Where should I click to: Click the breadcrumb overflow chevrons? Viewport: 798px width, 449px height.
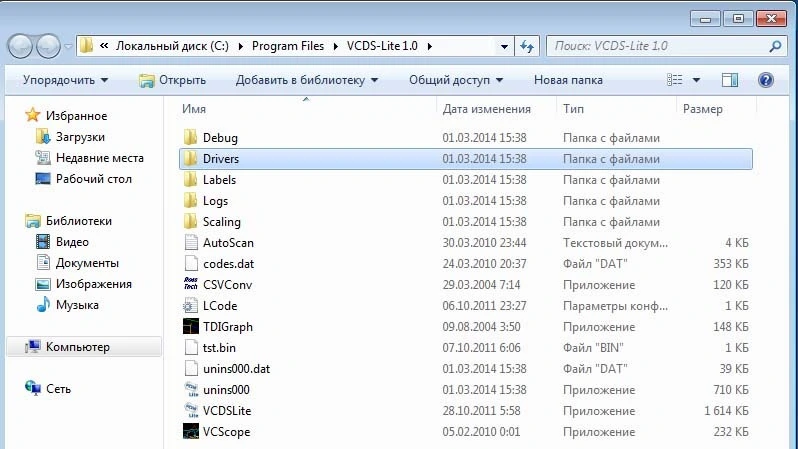pyautogui.click(x=104, y=46)
